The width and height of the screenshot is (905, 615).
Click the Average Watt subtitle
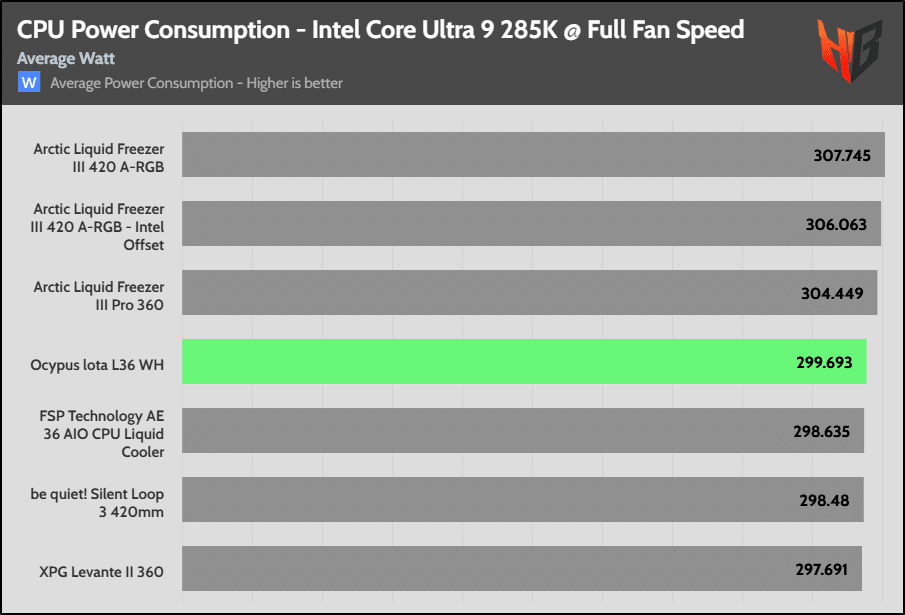[66, 59]
